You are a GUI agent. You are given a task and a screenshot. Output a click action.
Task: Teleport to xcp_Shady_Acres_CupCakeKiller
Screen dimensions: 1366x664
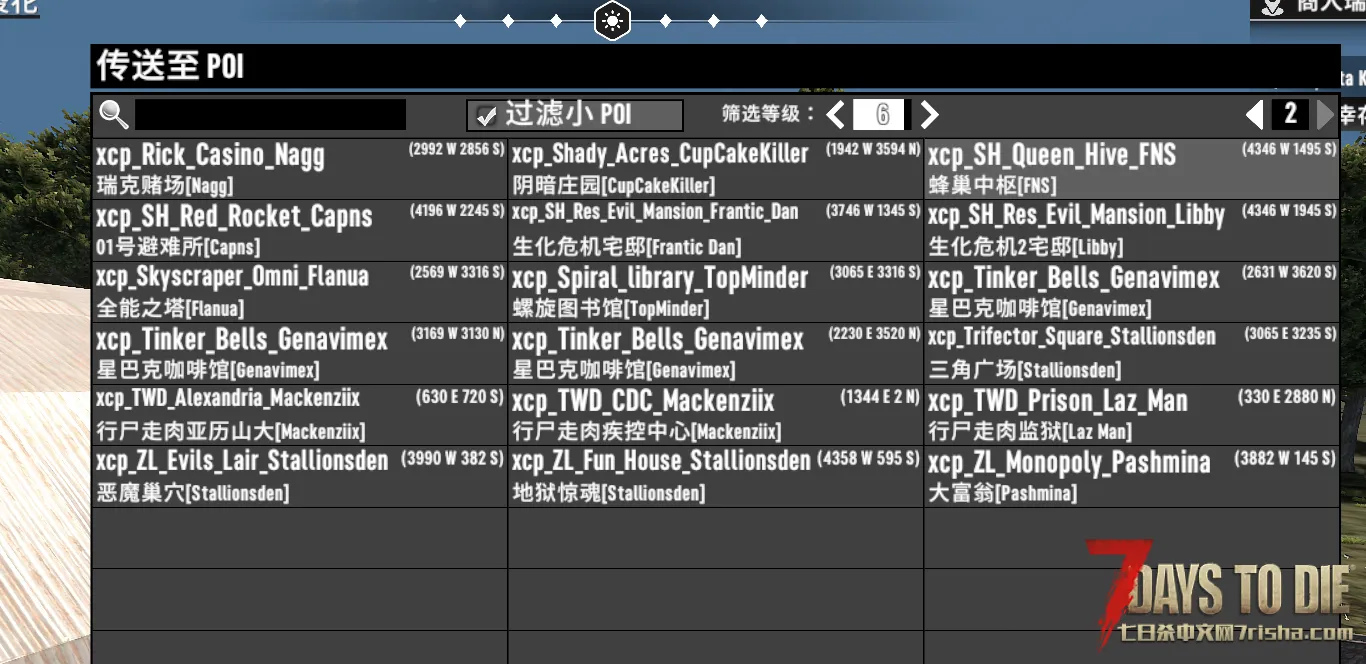716,169
